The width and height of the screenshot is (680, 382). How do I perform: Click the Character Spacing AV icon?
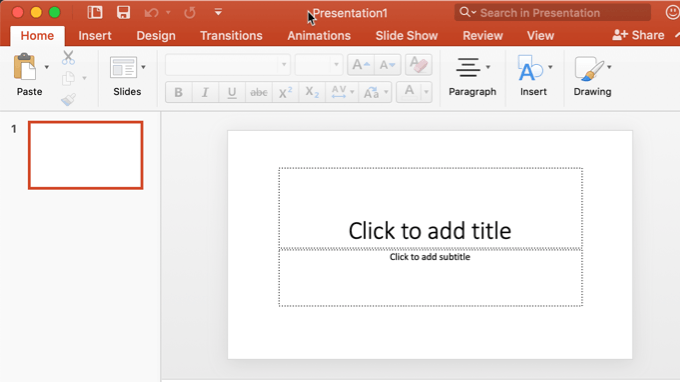(338, 92)
